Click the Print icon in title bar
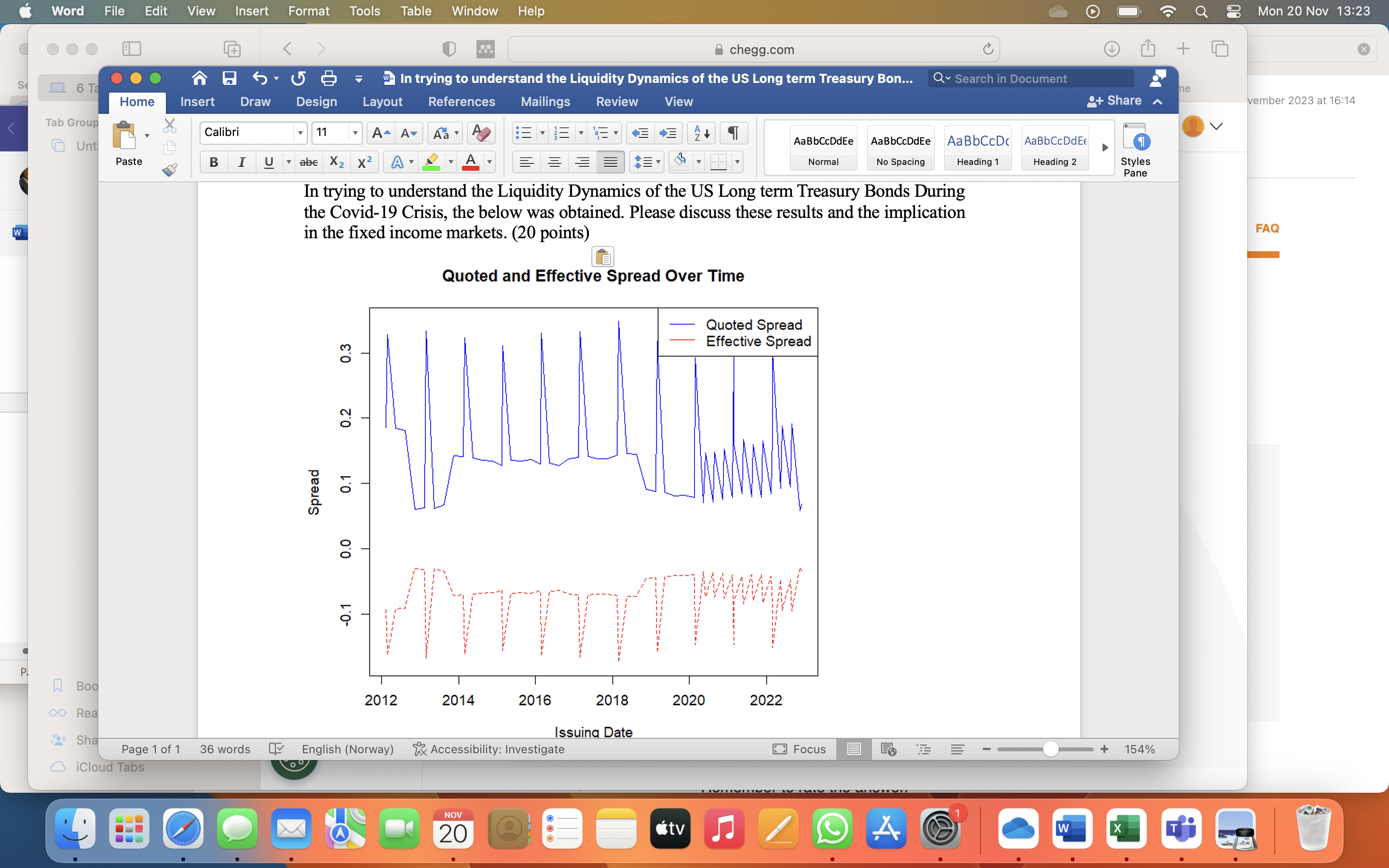1389x868 pixels. click(x=329, y=78)
